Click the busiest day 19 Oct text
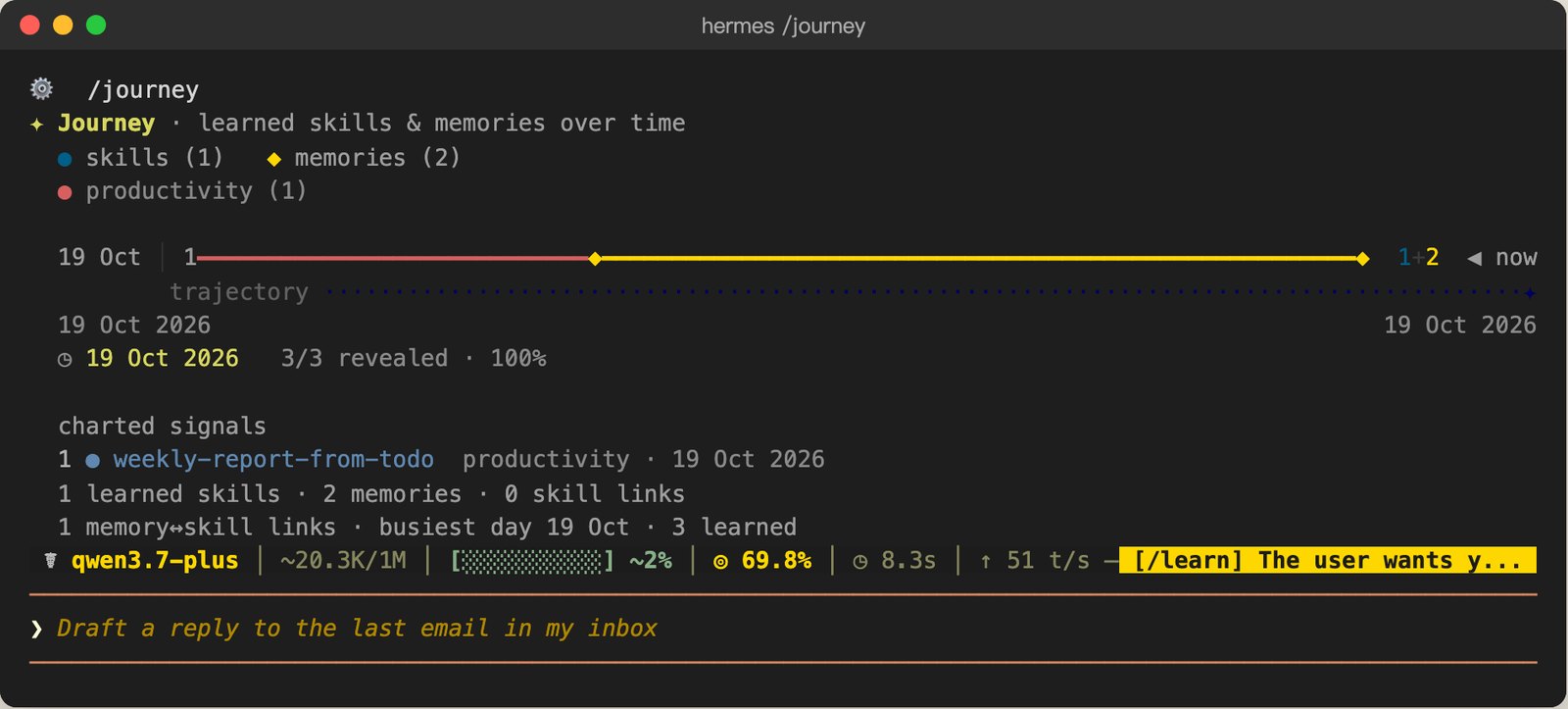1568x709 pixels. coord(504,528)
